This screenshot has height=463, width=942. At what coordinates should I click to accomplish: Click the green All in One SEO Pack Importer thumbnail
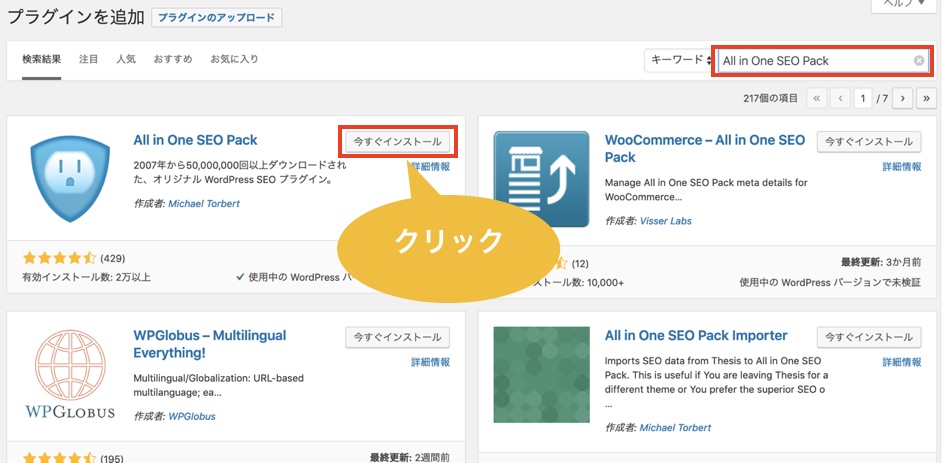point(541,375)
